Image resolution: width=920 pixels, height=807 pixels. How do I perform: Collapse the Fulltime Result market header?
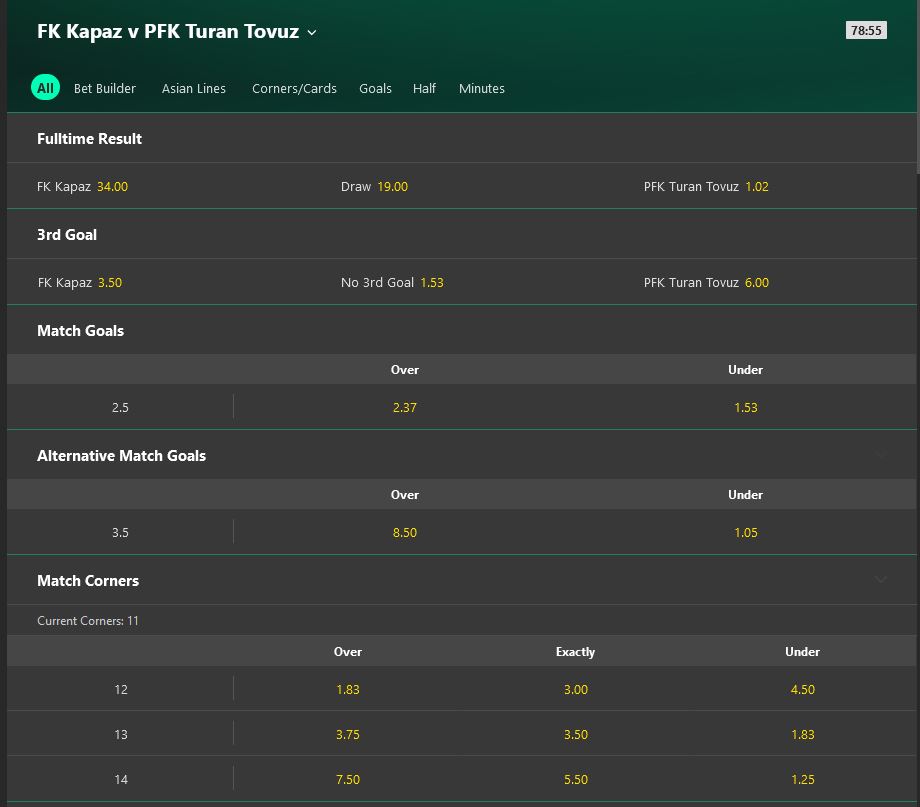pyautogui.click(x=462, y=139)
